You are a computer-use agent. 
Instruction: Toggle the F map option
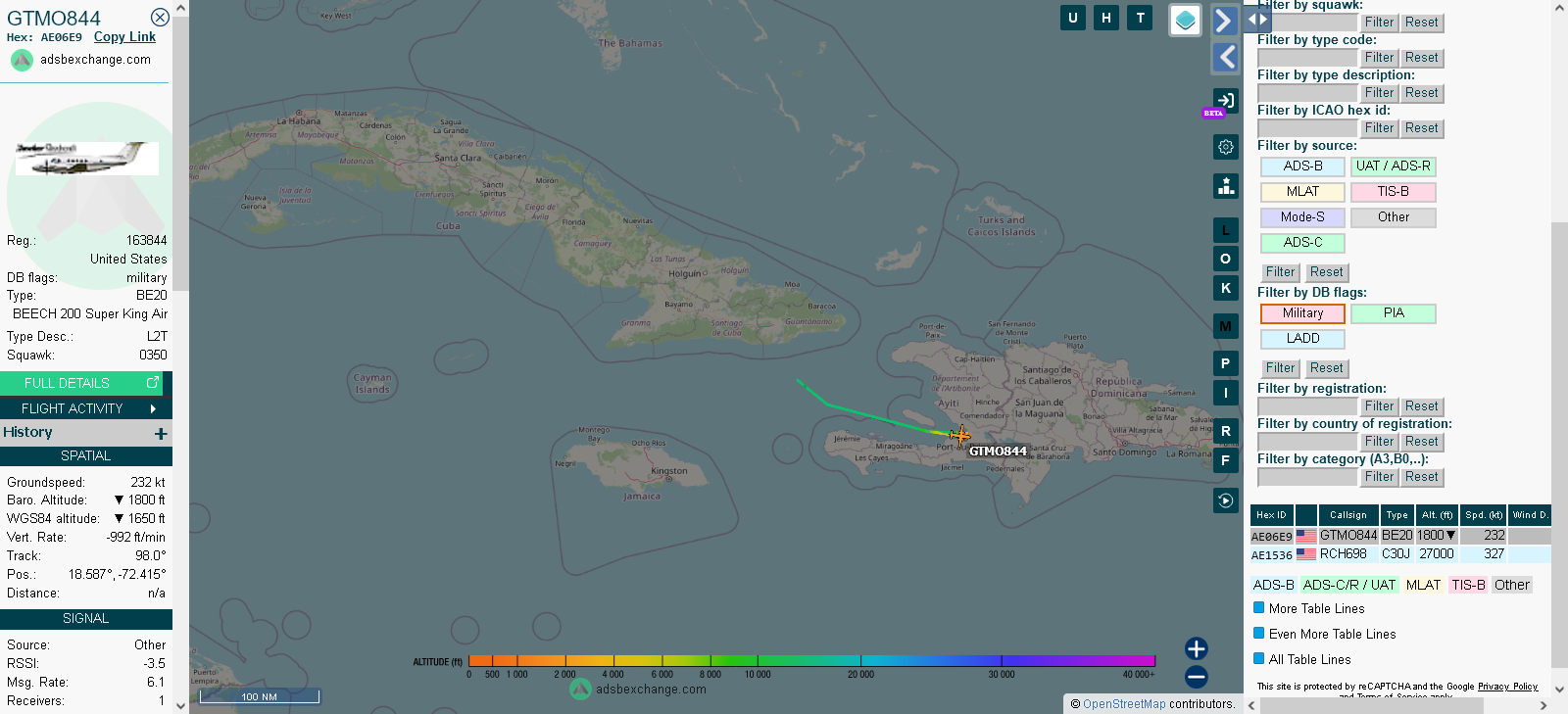1225,460
